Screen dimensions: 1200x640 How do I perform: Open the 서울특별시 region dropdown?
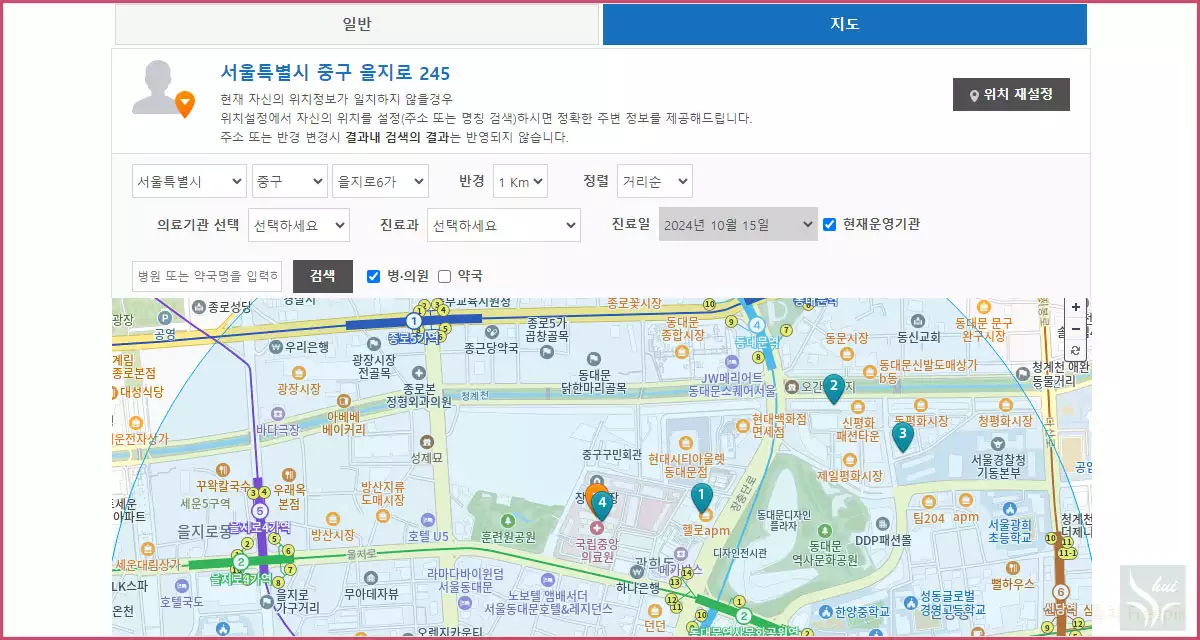pos(189,181)
